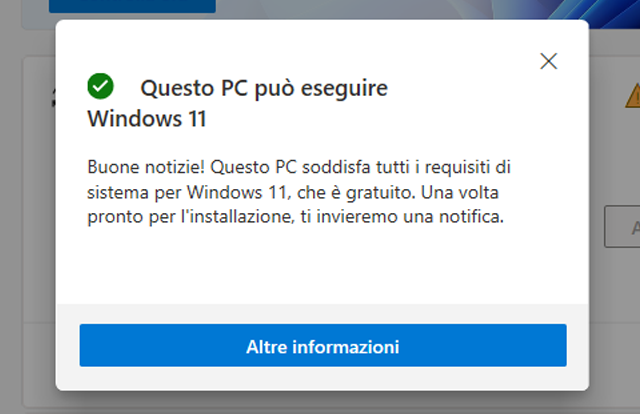Close the Windows 11 compatibility dialog
The width and height of the screenshot is (640, 414).
click(x=548, y=61)
